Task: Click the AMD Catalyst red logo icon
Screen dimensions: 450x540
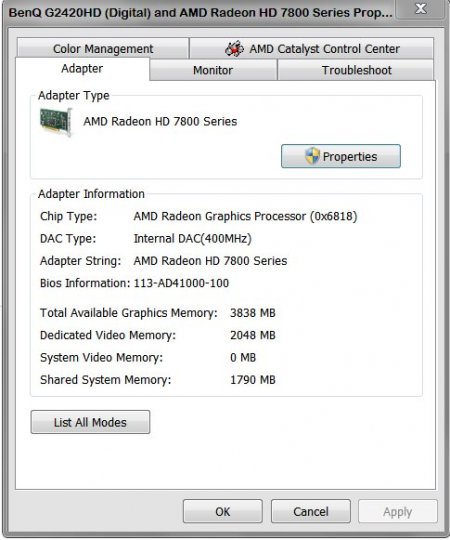Action: 234,49
